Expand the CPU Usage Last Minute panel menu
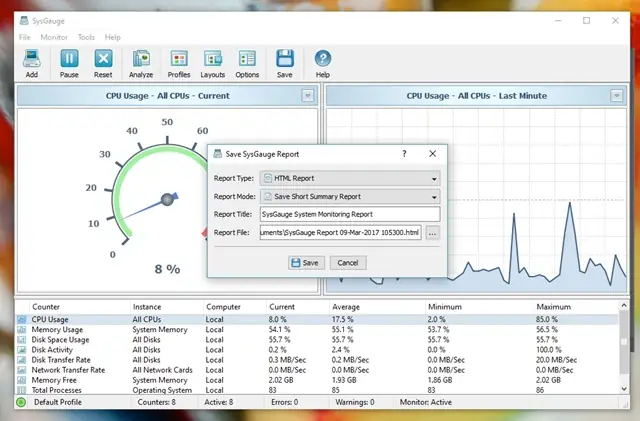Viewport: 640px width, 421px height. pos(617,96)
